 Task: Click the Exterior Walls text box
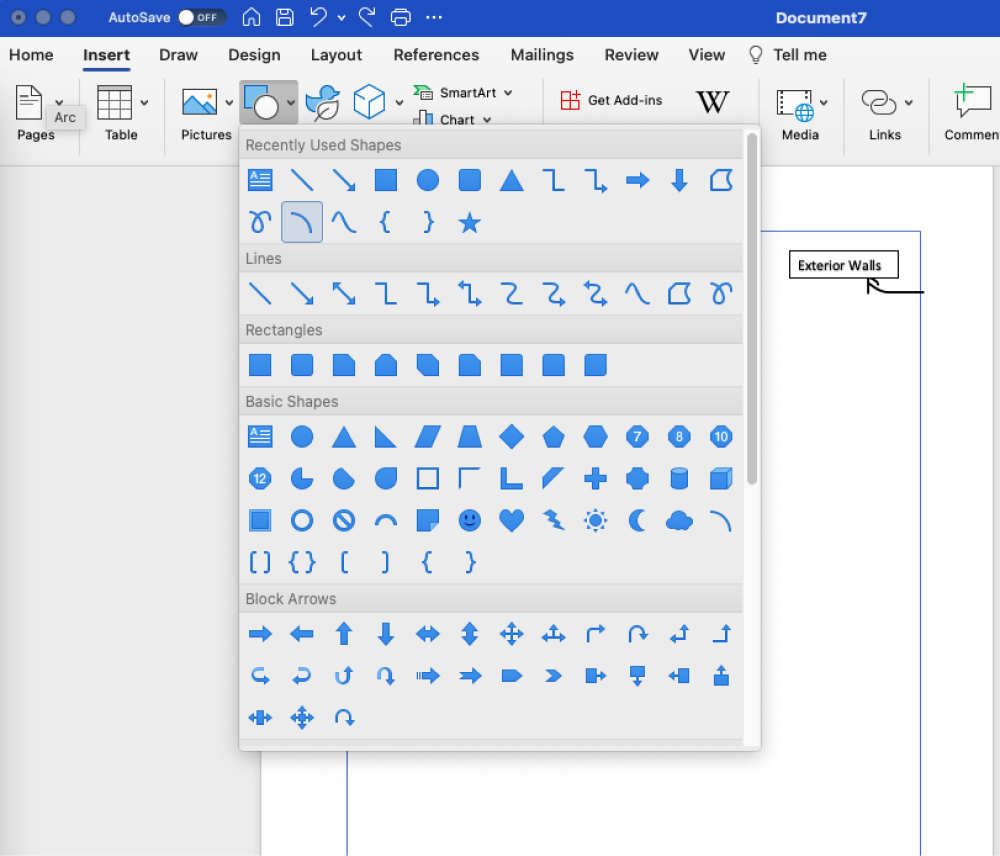pos(843,264)
